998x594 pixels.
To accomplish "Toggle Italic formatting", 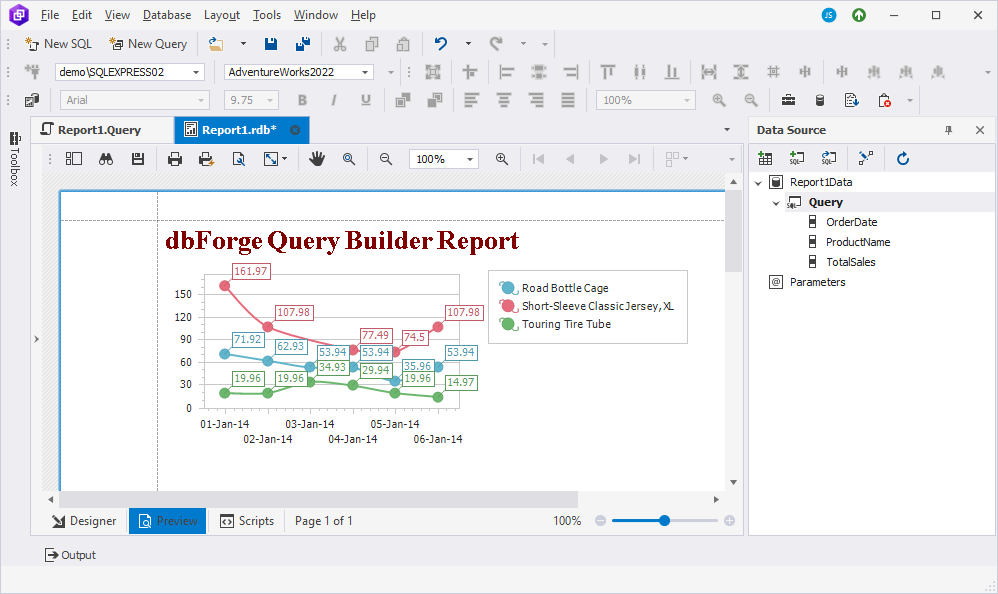I will click(334, 100).
